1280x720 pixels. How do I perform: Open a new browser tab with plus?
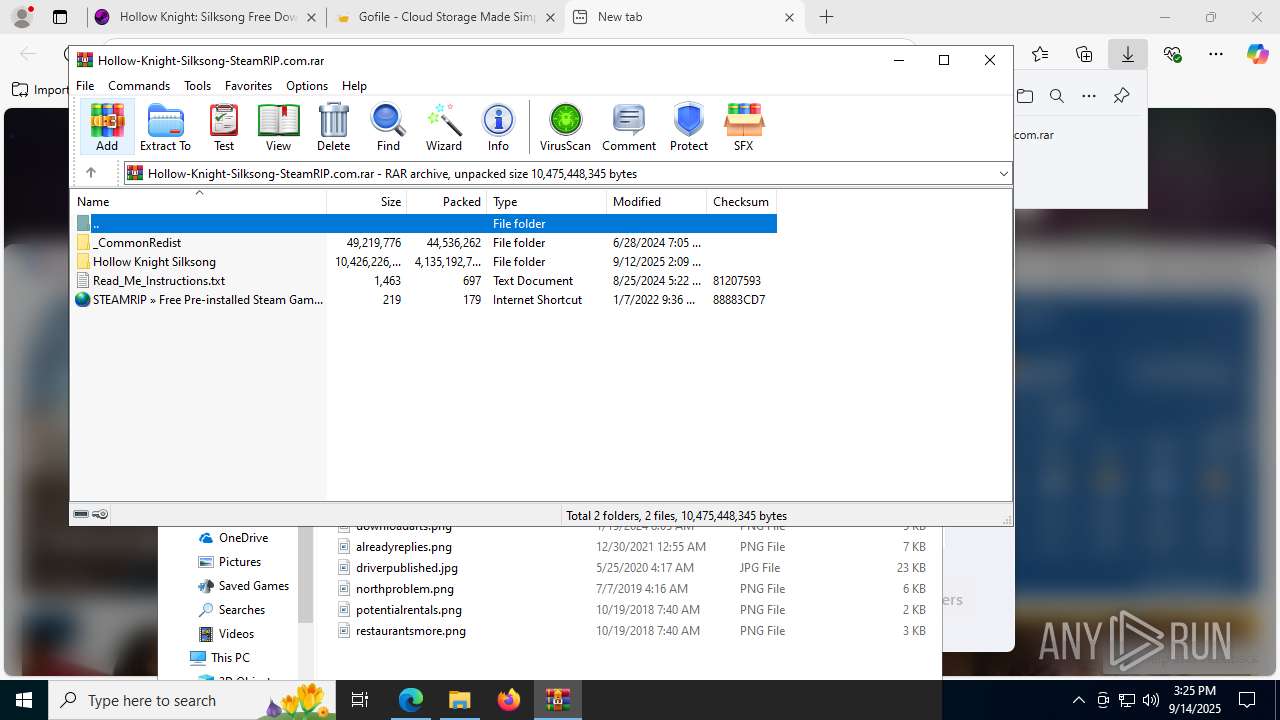(826, 17)
